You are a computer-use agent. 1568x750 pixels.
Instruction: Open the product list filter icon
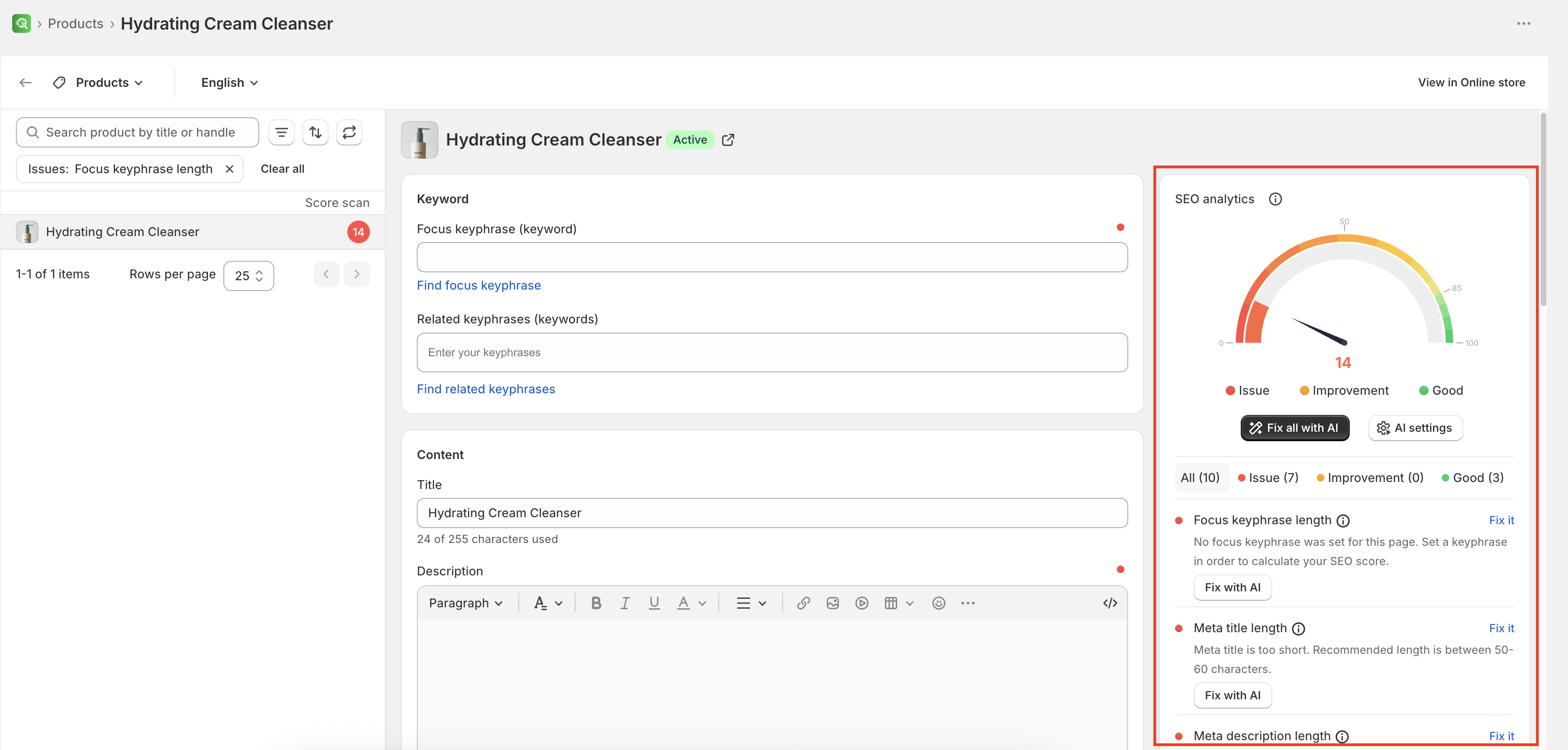[x=281, y=132]
